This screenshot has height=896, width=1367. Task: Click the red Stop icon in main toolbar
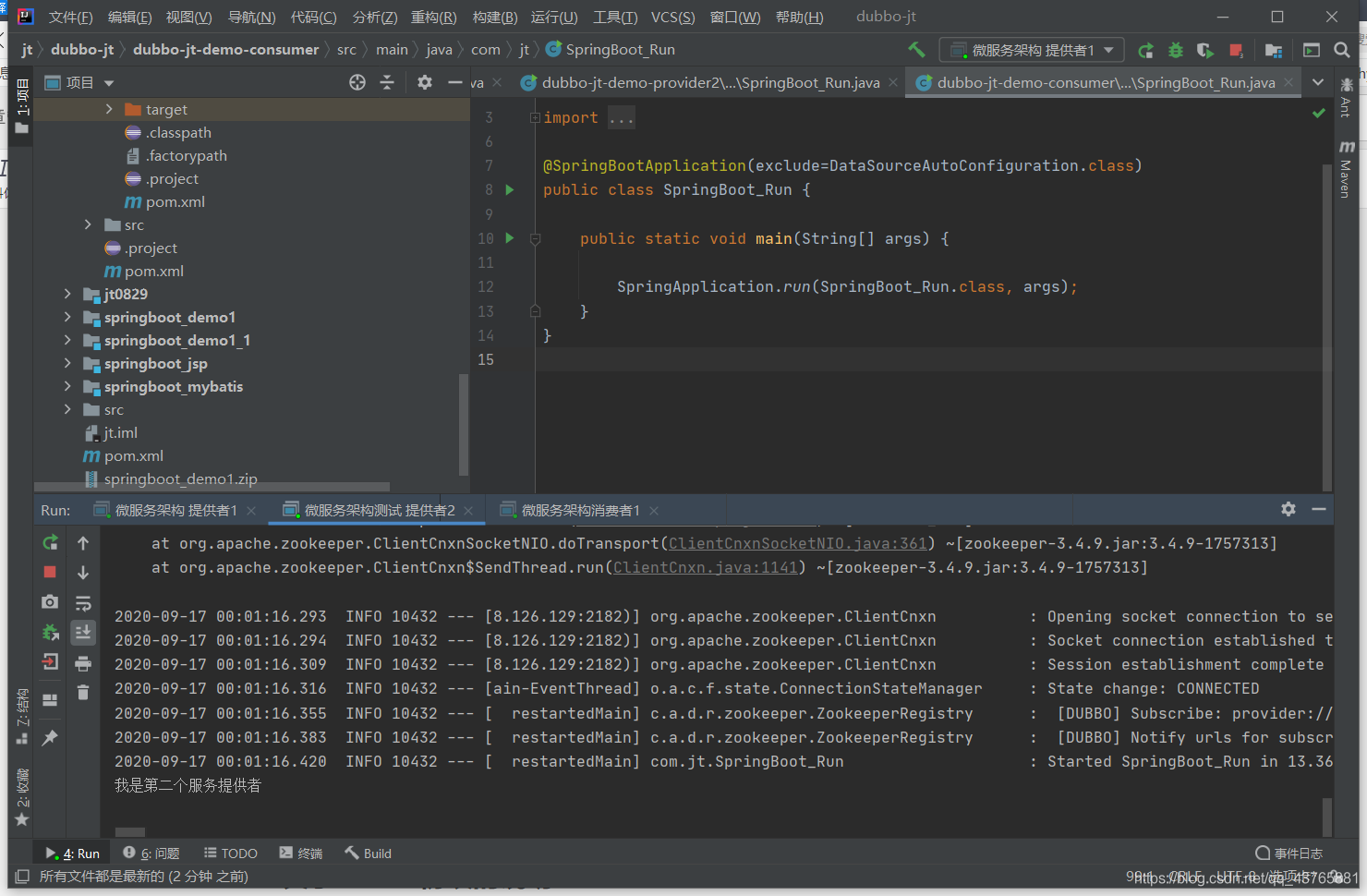[x=1236, y=51]
